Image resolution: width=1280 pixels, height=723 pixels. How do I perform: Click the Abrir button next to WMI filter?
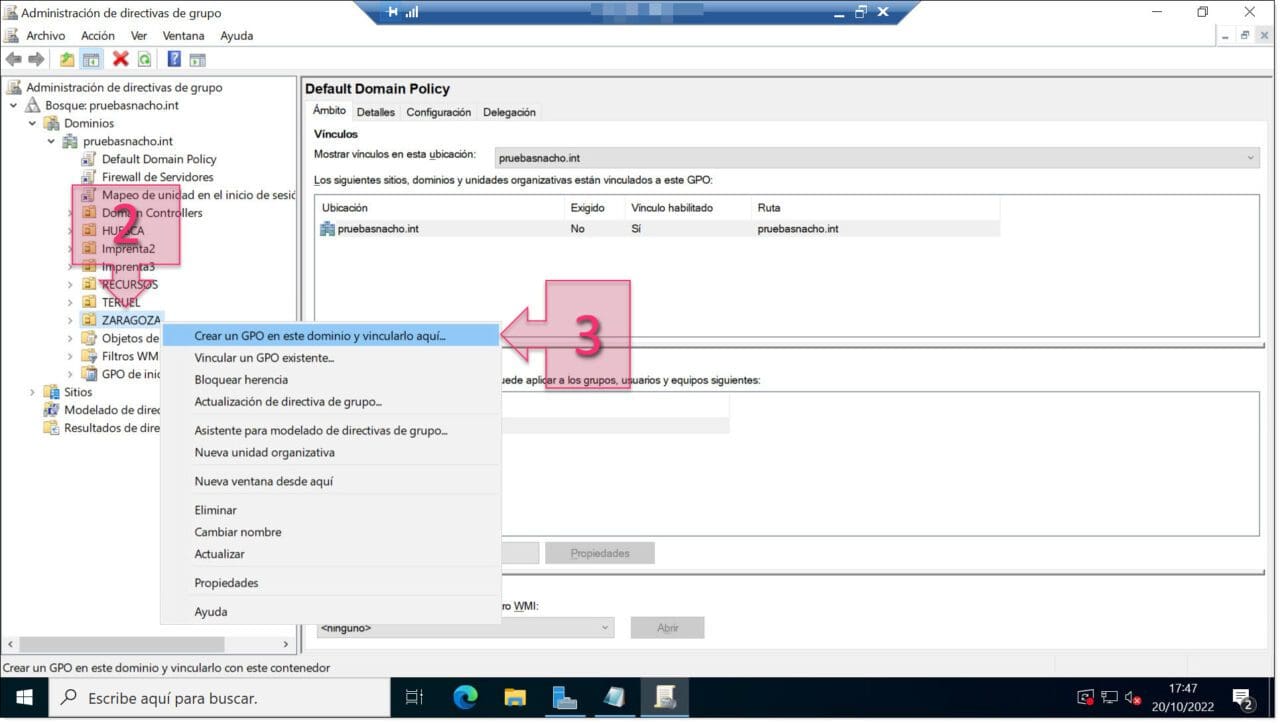(667, 628)
